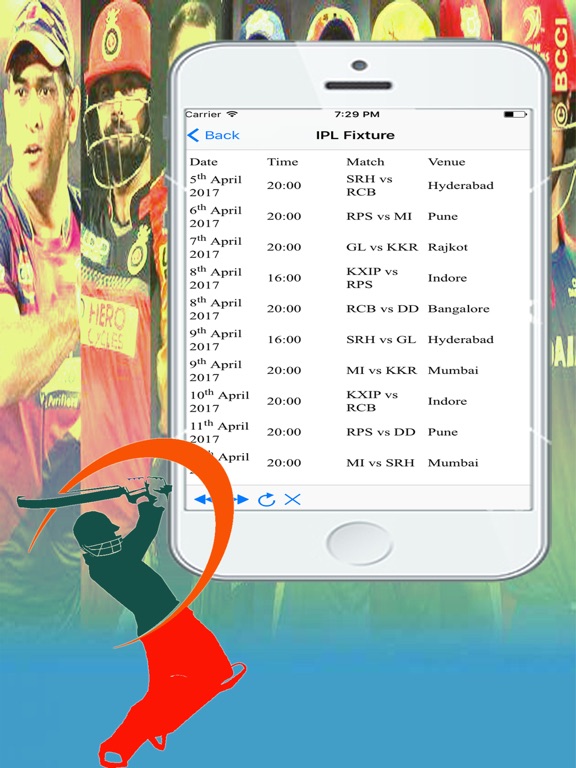576x768 pixels.
Task: Select the RCB vs DD match
Action: 383,309
